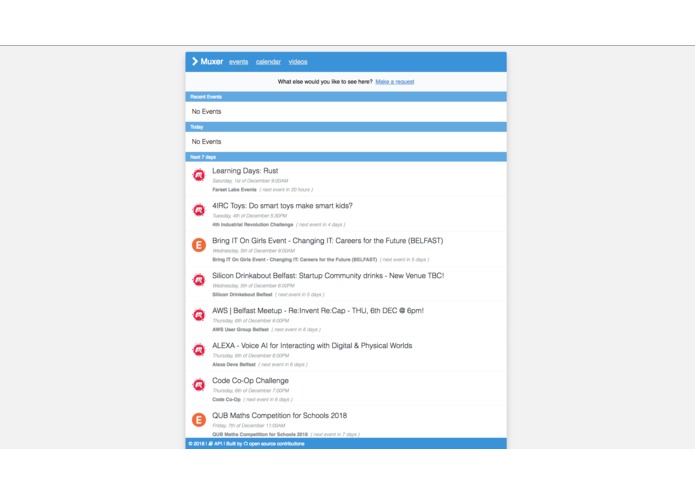Open the videos nav link
The width and height of the screenshot is (695, 494).
[x=298, y=62]
